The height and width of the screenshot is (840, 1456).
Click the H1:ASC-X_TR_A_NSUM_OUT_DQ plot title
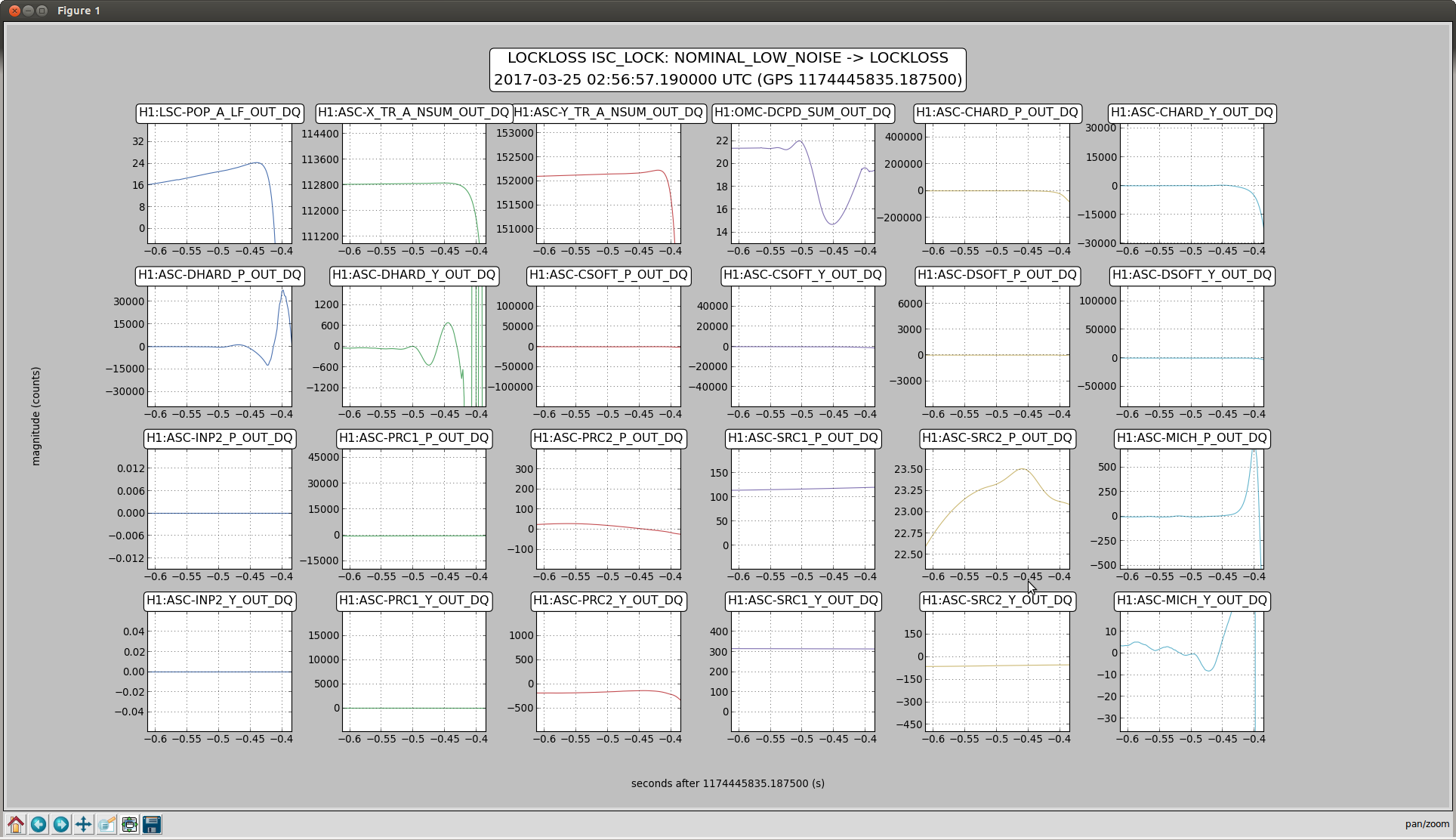click(414, 113)
